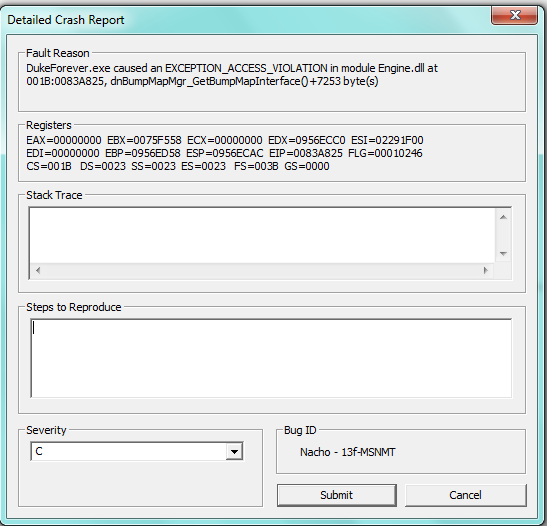
Task: Open the Severity dropdown
Action: (234, 452)
